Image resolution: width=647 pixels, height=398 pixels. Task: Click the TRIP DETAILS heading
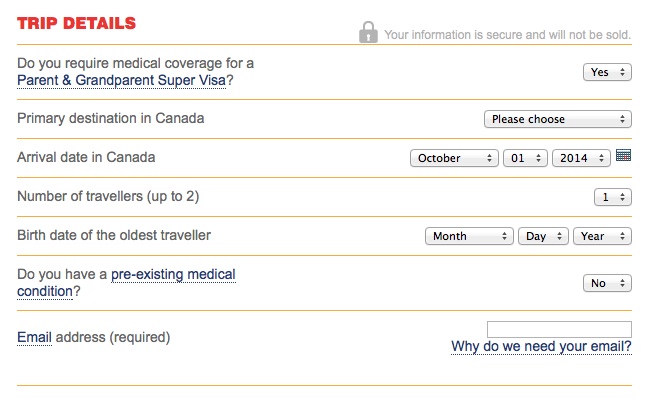76,23
